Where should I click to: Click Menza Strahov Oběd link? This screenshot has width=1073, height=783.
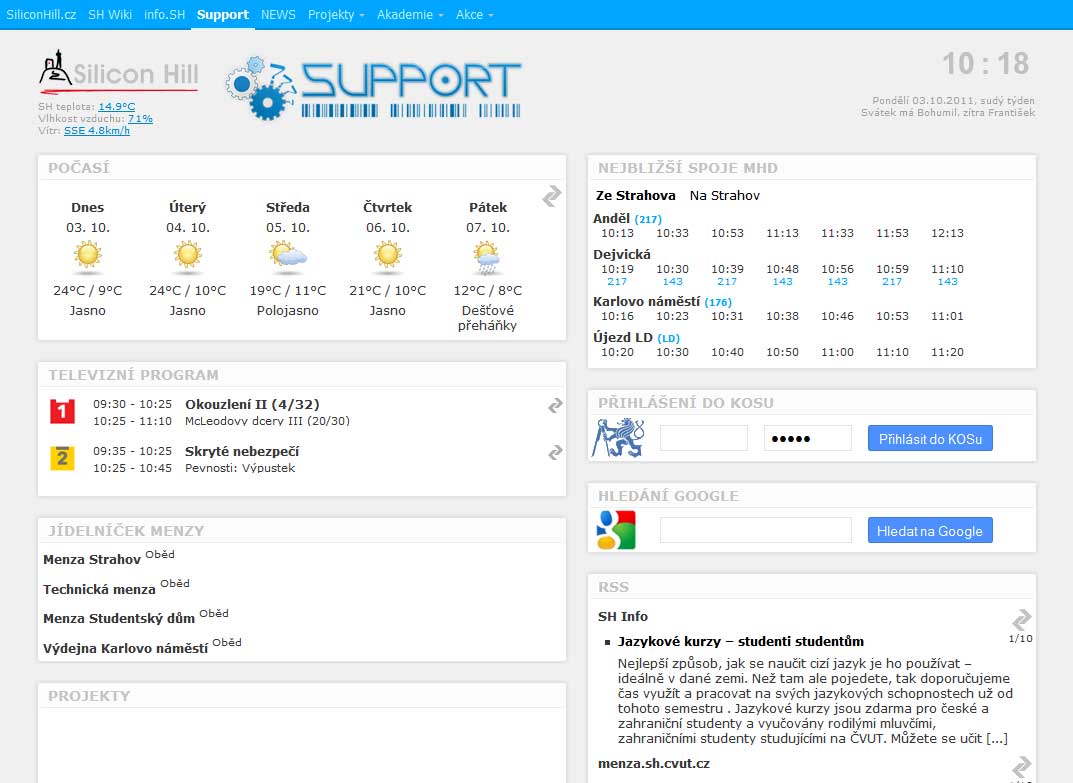(159, 554)
